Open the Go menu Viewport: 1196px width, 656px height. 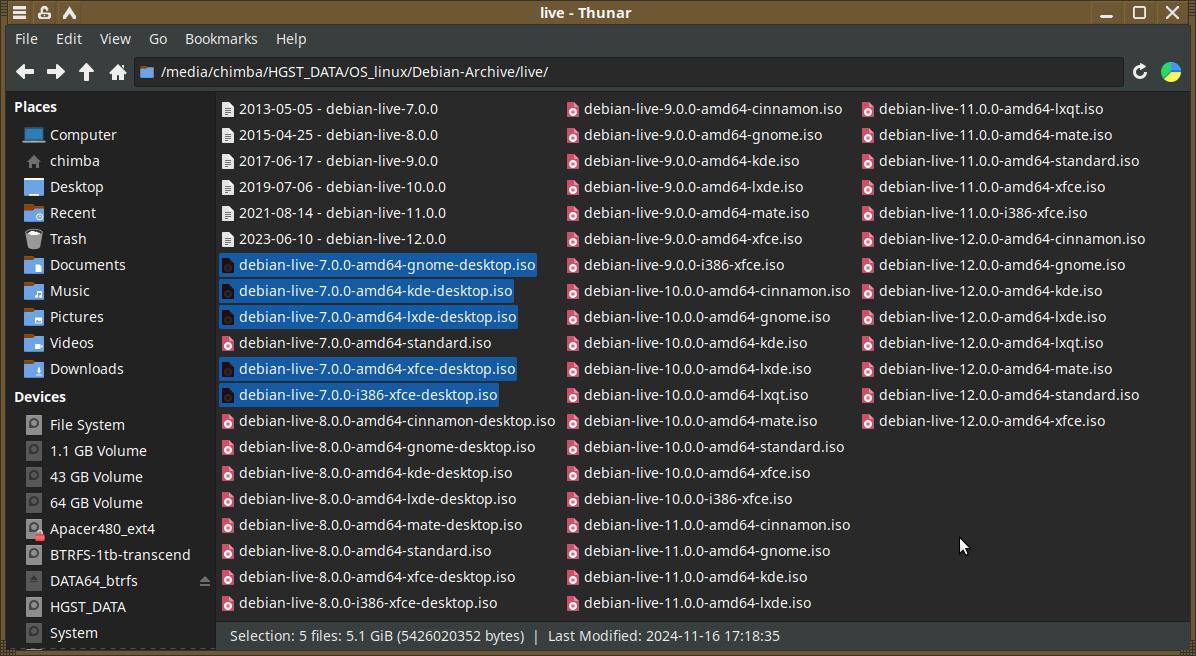[158, 39]
